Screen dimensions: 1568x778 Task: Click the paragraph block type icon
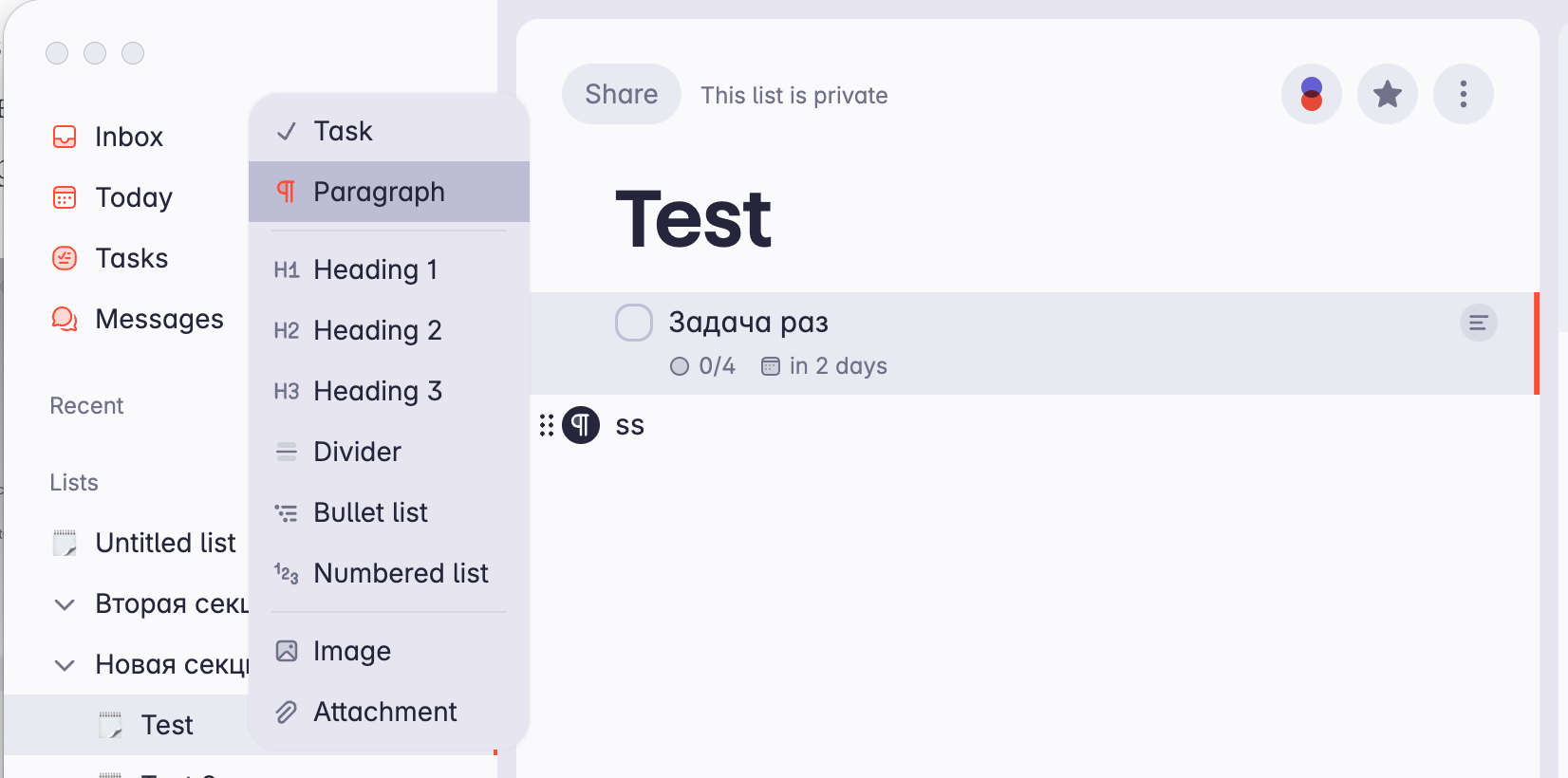[581, 425]
